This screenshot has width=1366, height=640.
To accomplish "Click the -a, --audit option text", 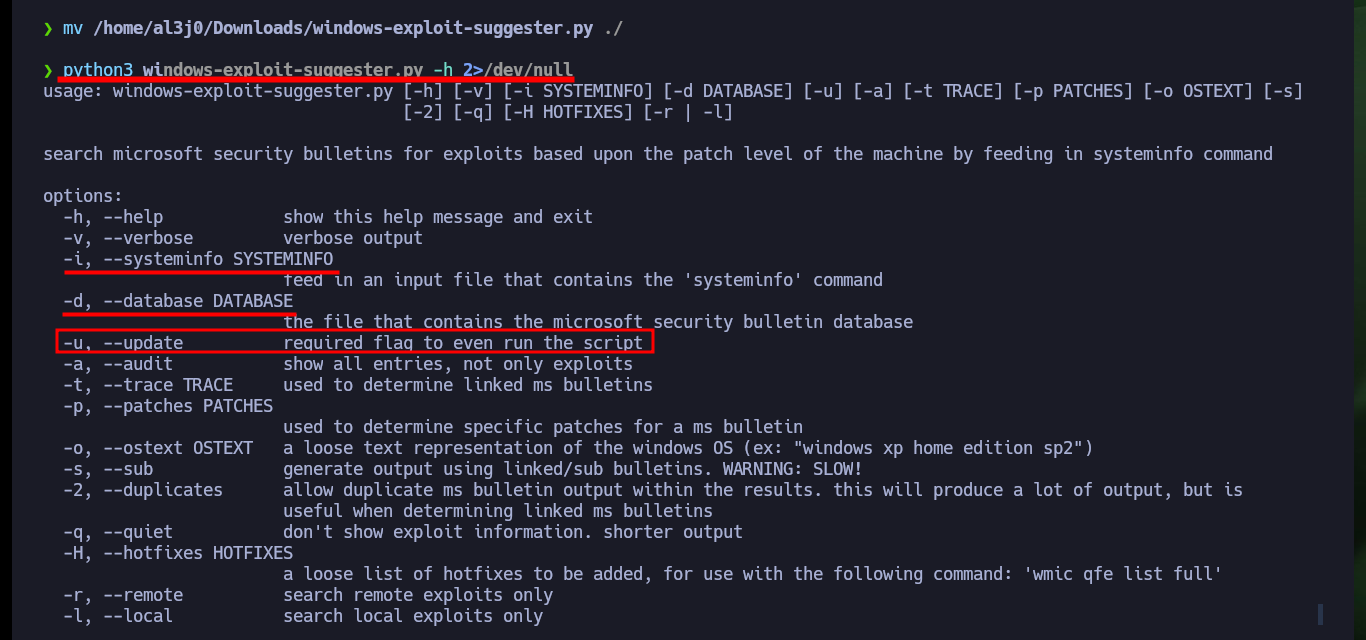I will [118, 364].
